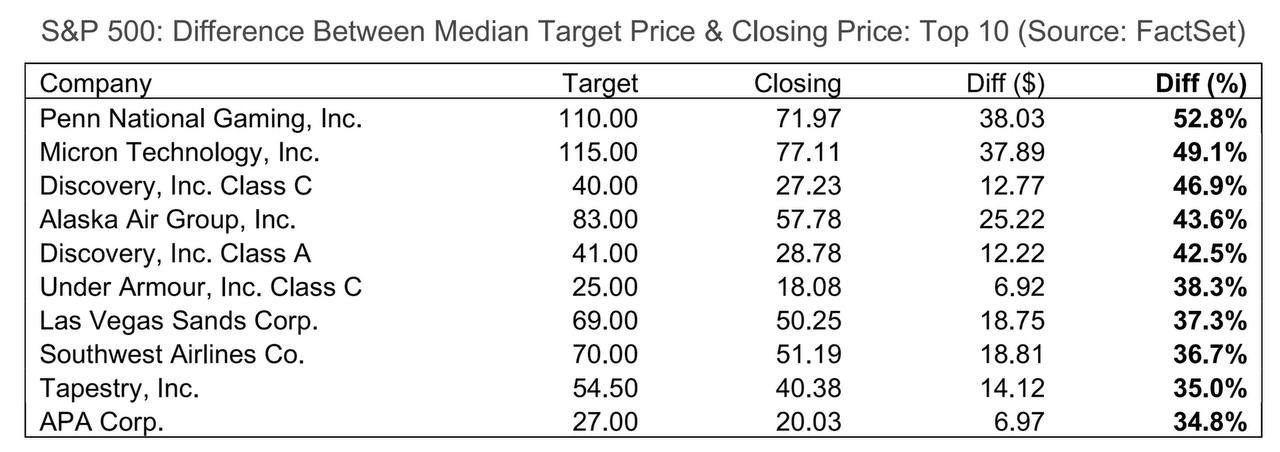Select Southwest Airlines Co. cell
Viewport: 1280px width, 452px height.
[172, 354]
